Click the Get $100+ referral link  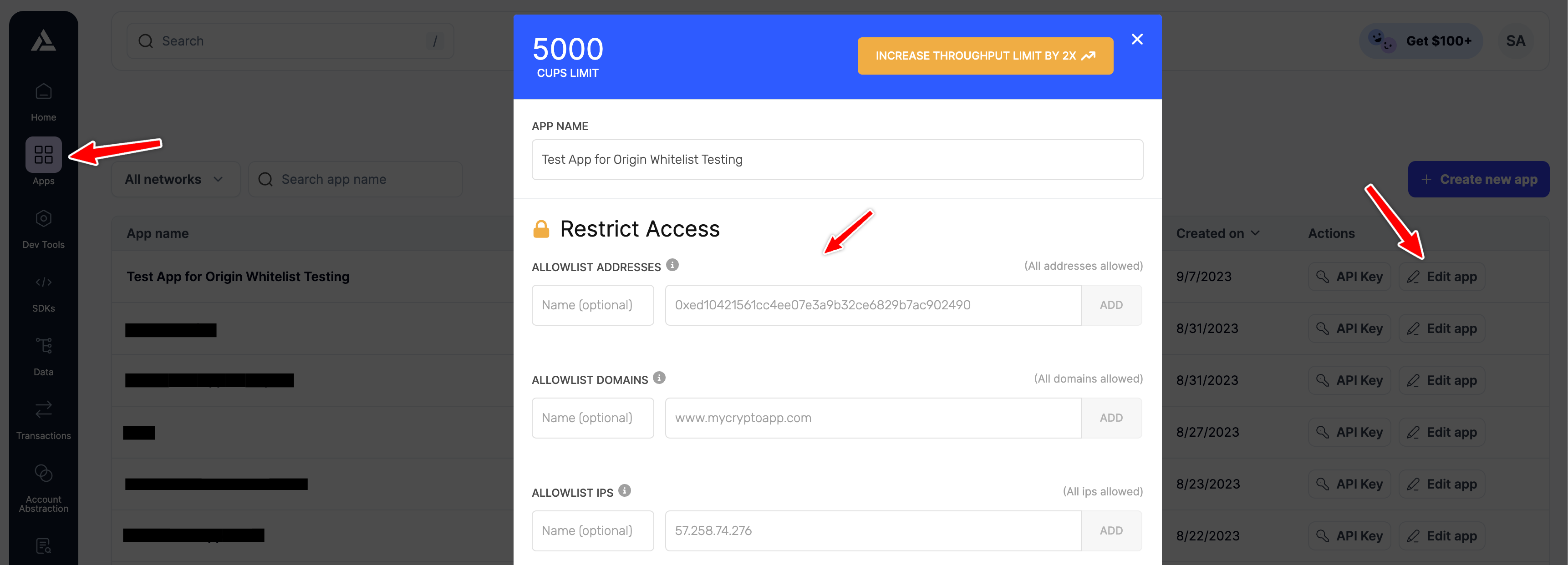[1420, 40]
